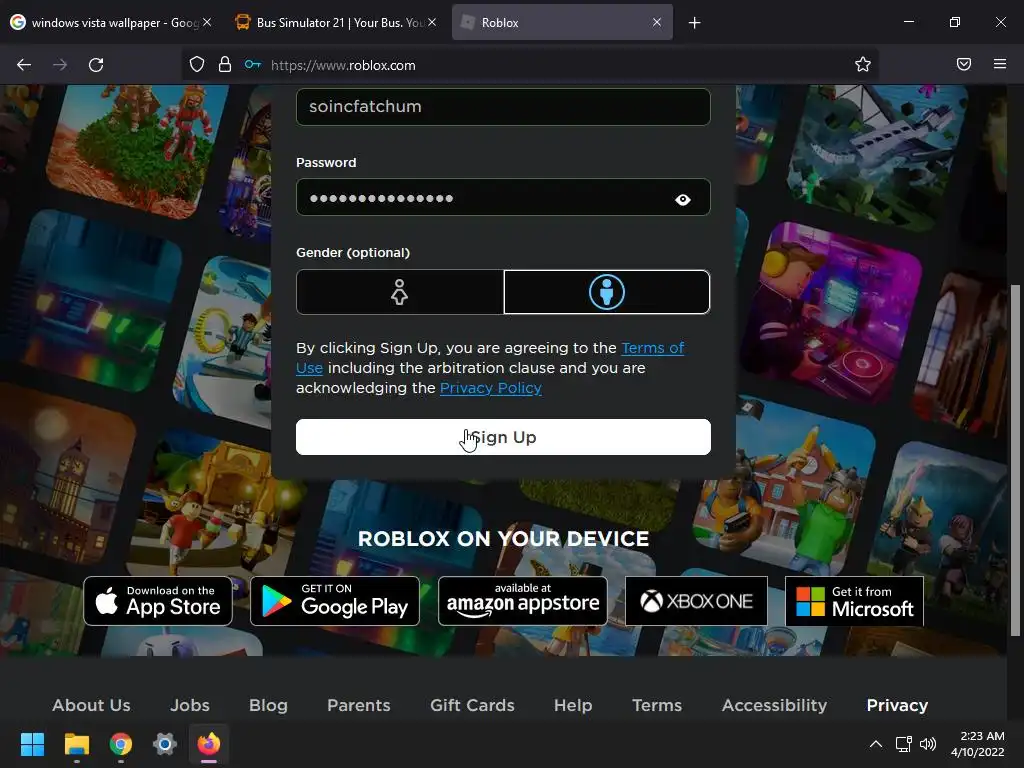Toggle password visibility eye icon
The width and height of the screenshot is (1024, 768).
[x=683, y=199]
